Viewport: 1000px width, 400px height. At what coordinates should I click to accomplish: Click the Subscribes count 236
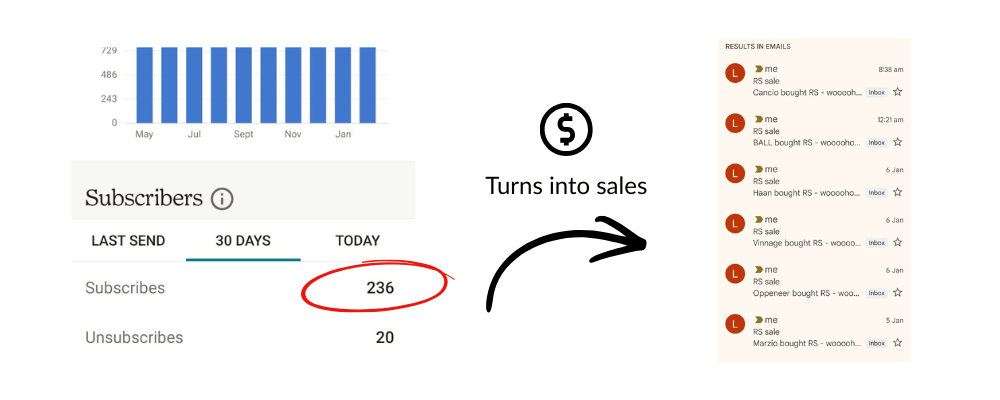tap(380, 288)
